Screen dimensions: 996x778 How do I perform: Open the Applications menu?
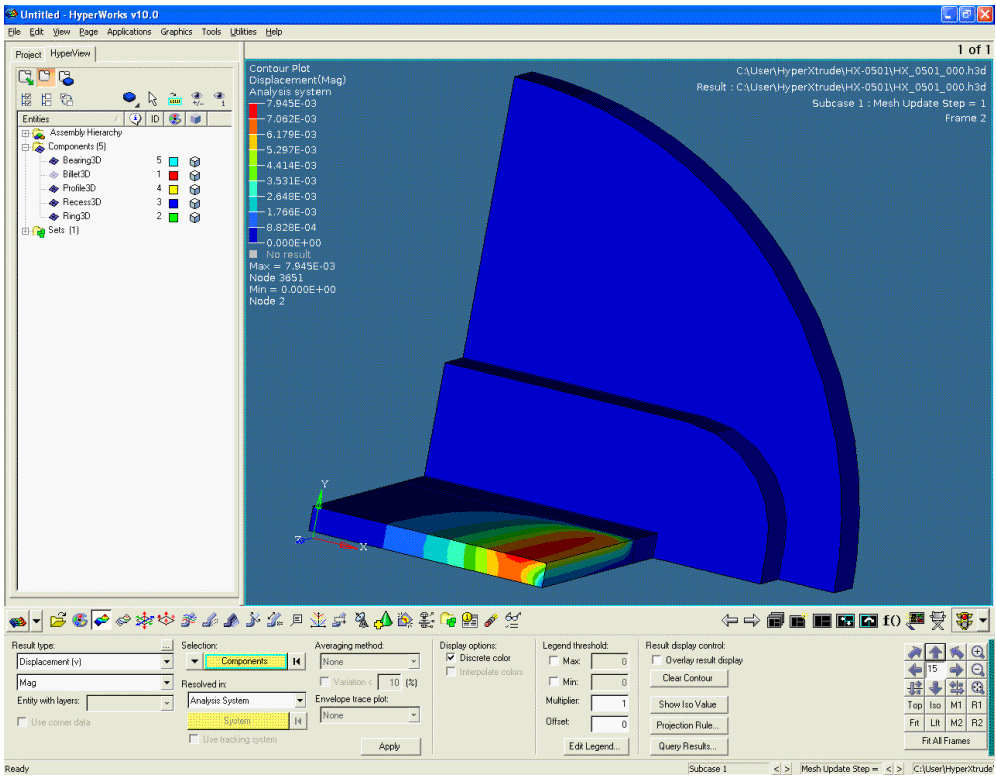tap(129, 32)
